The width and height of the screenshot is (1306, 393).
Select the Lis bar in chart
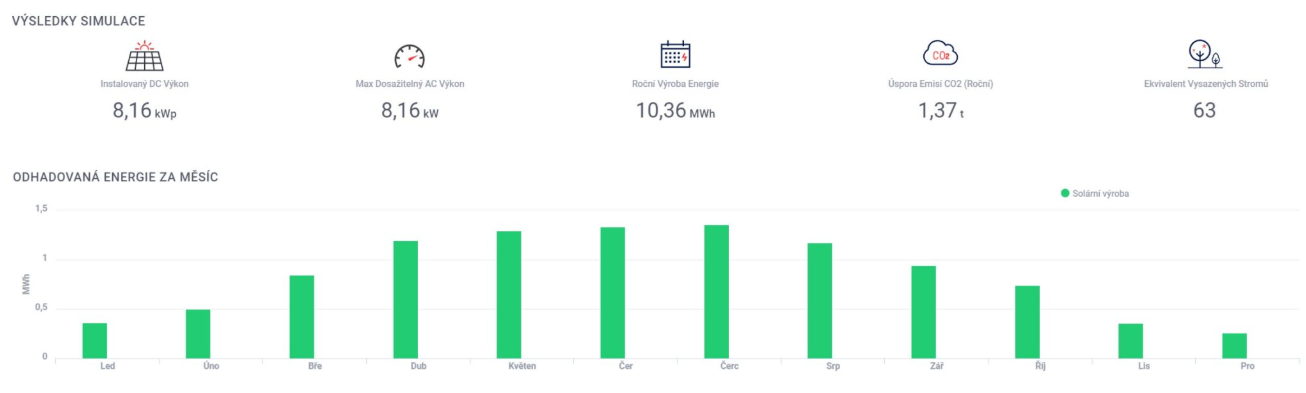click(x=1131, y=340)
